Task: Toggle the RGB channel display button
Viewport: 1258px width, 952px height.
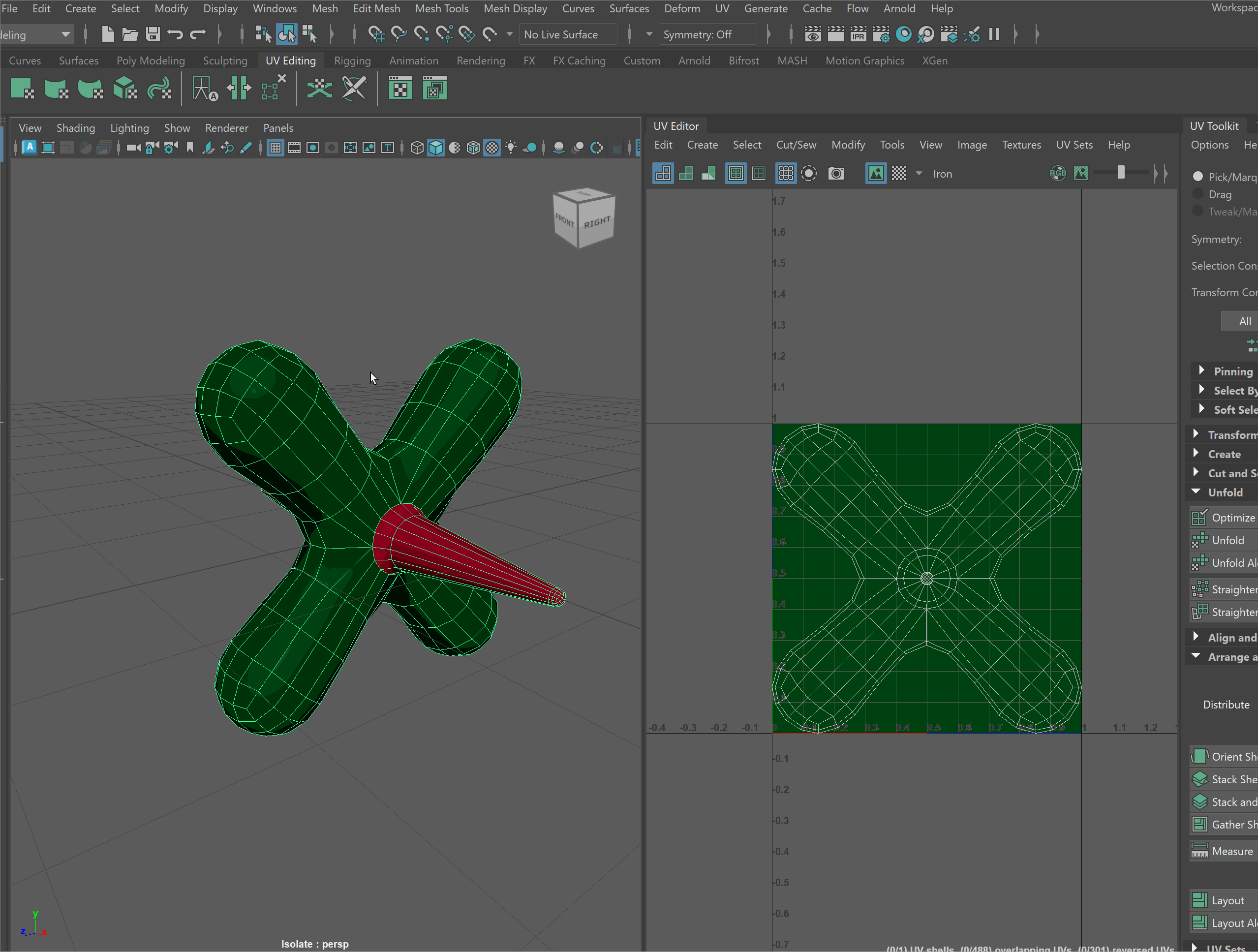Action: 1058,174
